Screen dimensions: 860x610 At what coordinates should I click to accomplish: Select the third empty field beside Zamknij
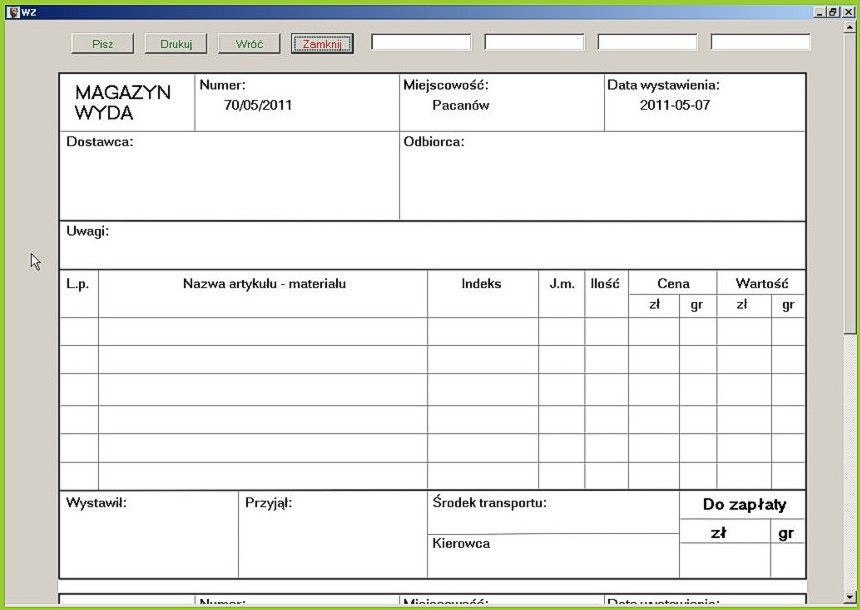(647, 42)
